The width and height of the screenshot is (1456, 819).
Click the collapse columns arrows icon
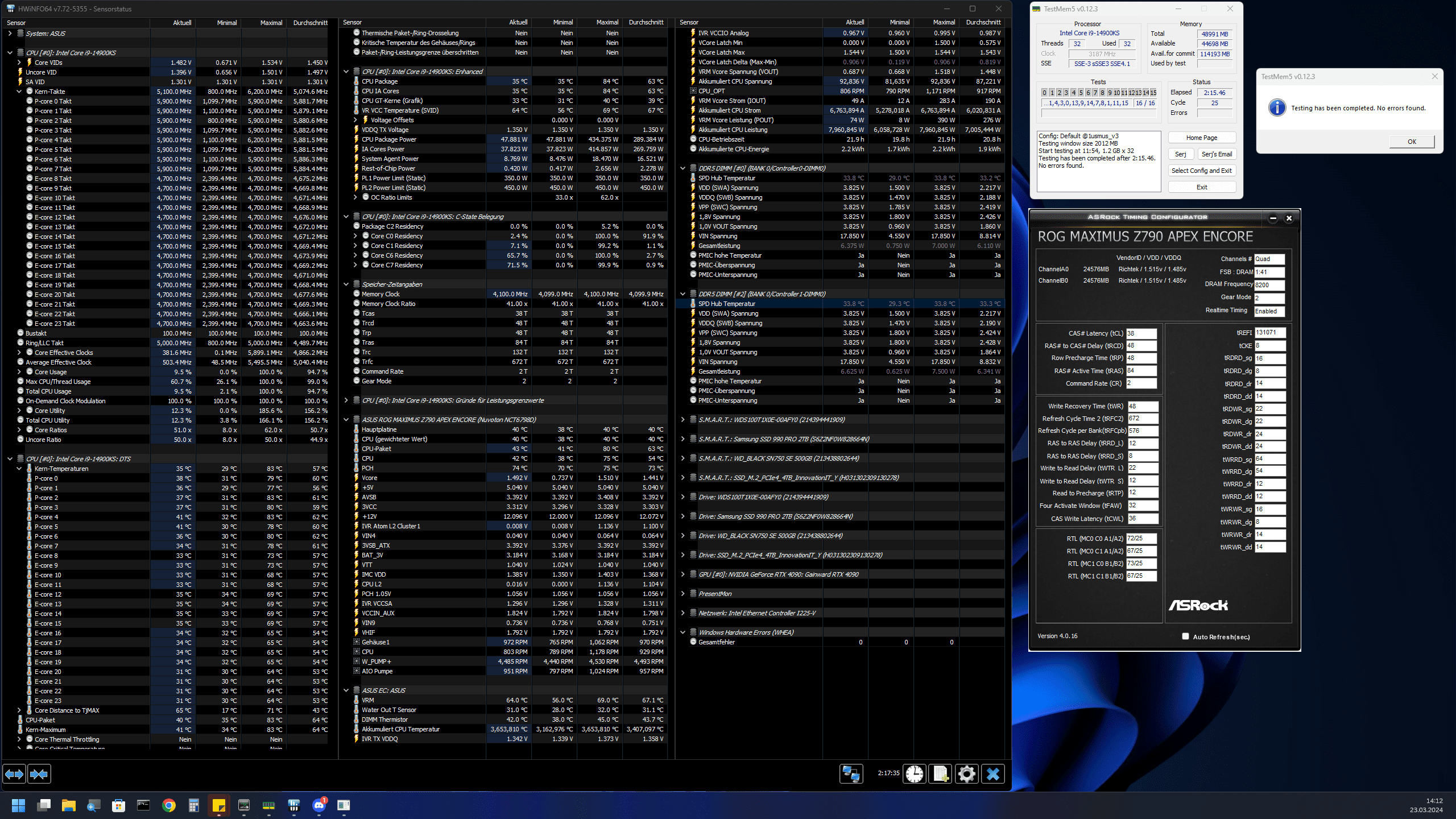39,774
